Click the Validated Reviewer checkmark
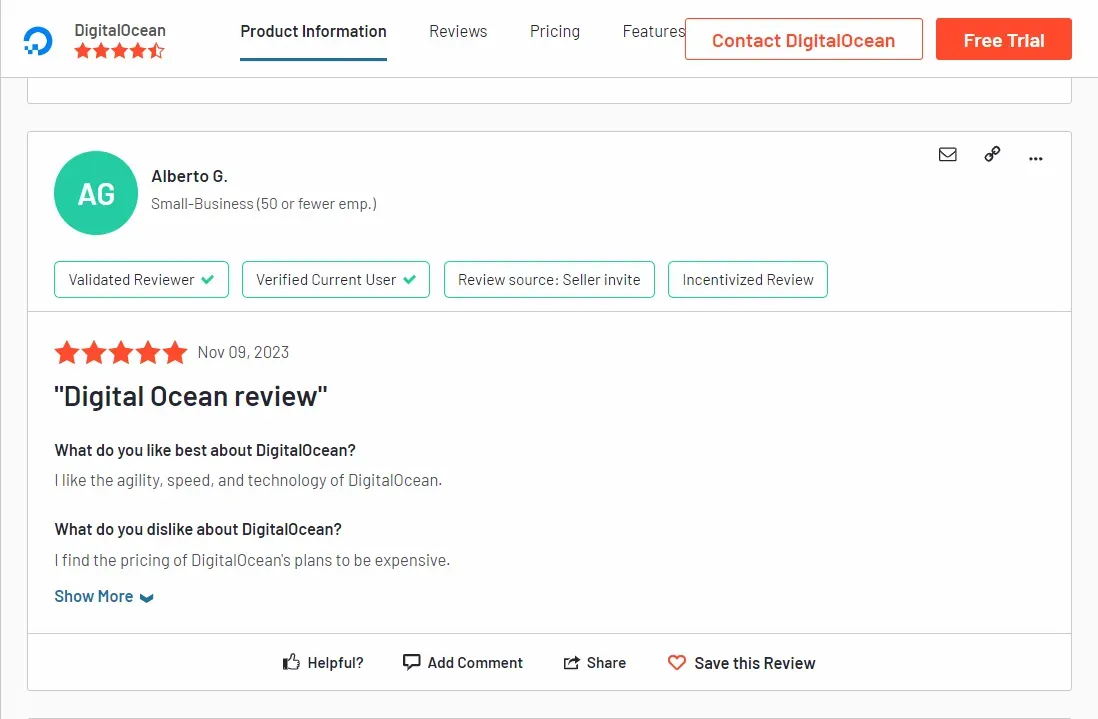 pos(209,280)
